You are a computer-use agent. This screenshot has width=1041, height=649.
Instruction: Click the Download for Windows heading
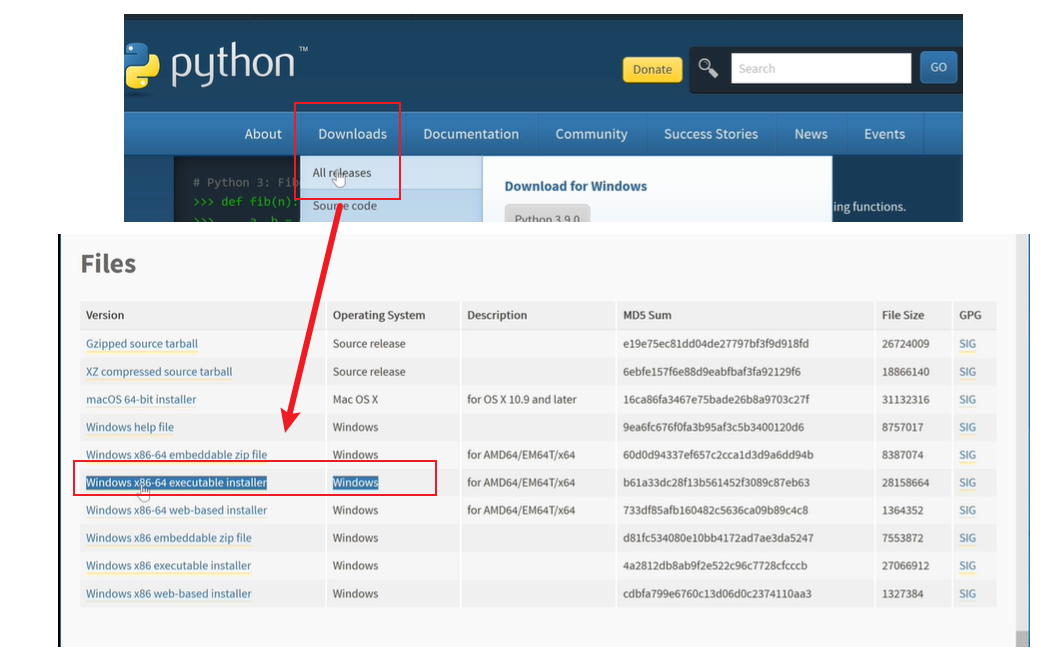[x=576, y=186]
